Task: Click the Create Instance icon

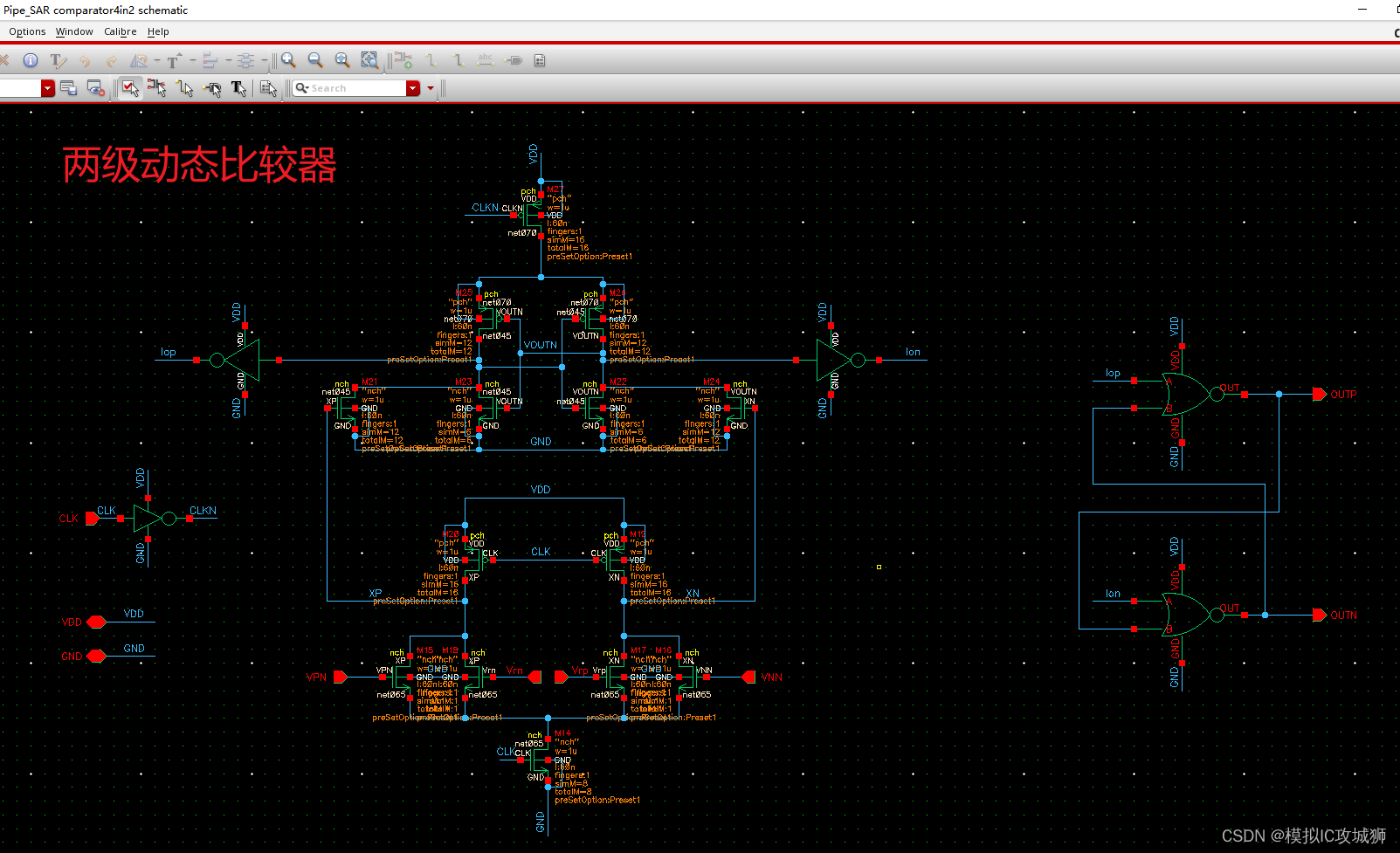Action: [x=403, y=60]
